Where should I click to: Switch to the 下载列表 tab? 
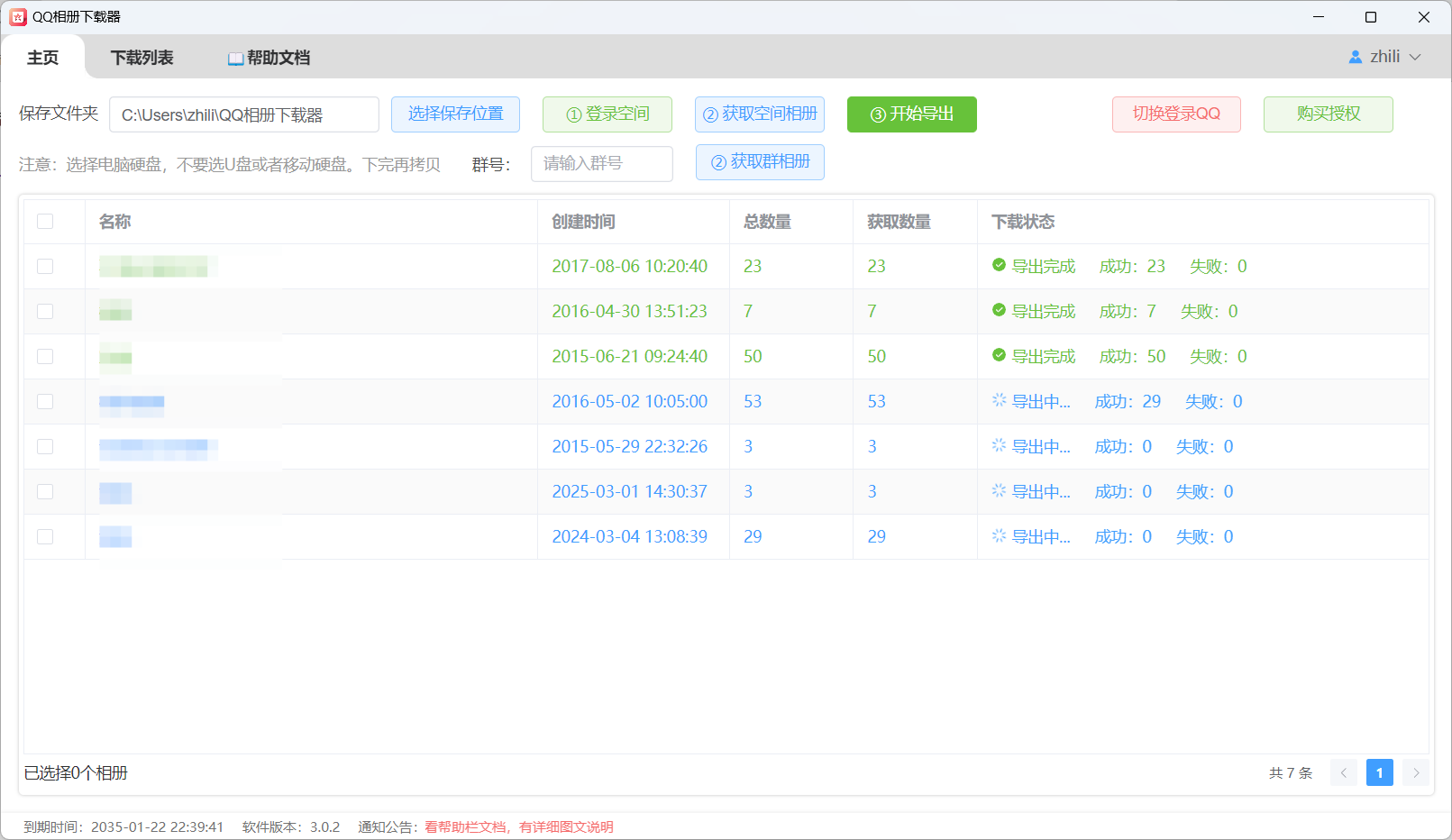click(142, 58)
